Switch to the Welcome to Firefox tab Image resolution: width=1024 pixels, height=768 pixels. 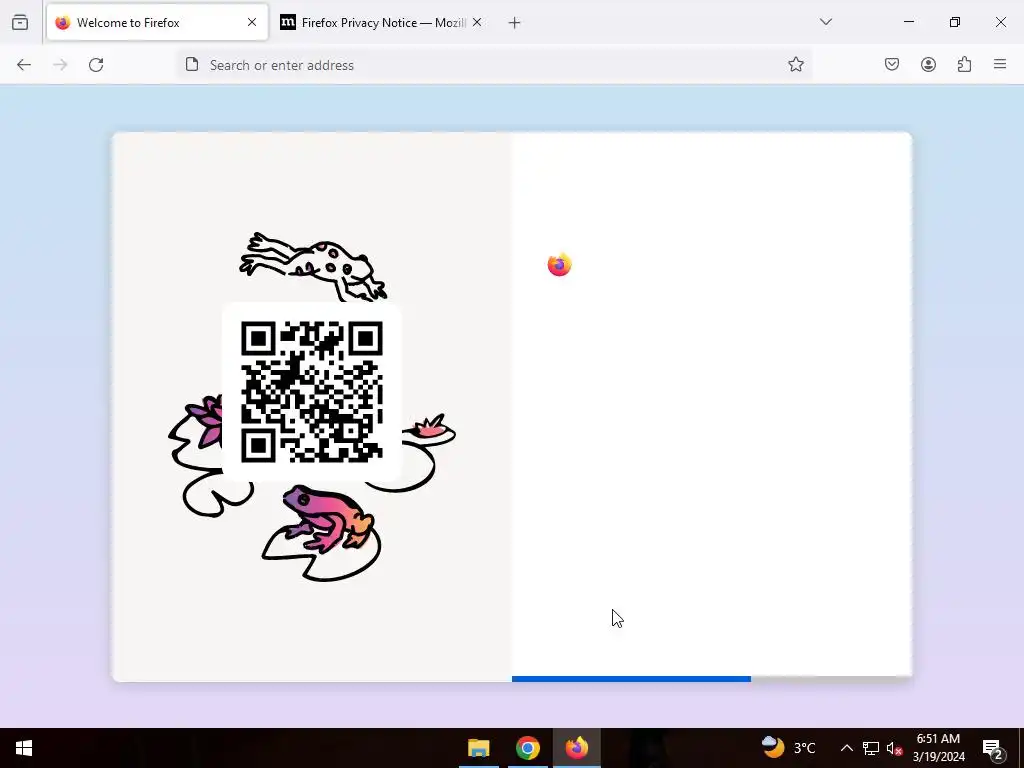click(157, 23)
